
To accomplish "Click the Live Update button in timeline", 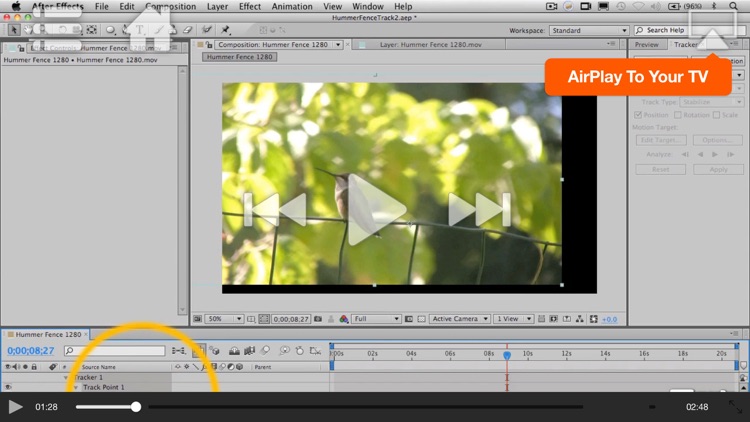I will (x=199, y=351).
